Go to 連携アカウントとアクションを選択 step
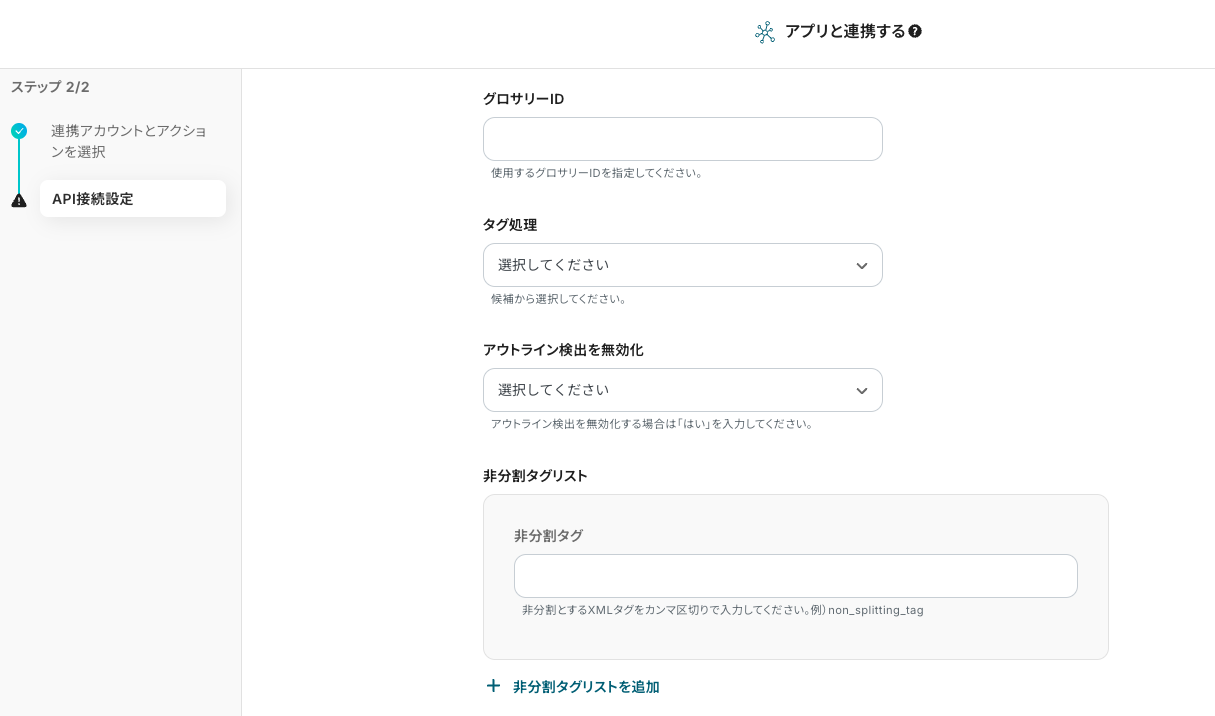 tap(129, 141)
